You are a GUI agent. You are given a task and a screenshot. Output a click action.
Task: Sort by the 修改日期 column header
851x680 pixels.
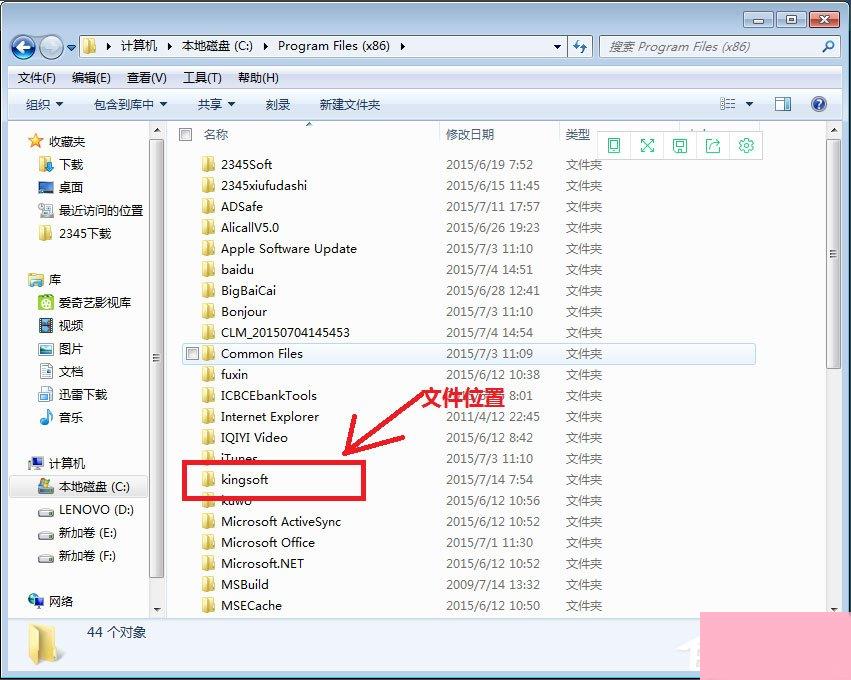coord(469,134)
